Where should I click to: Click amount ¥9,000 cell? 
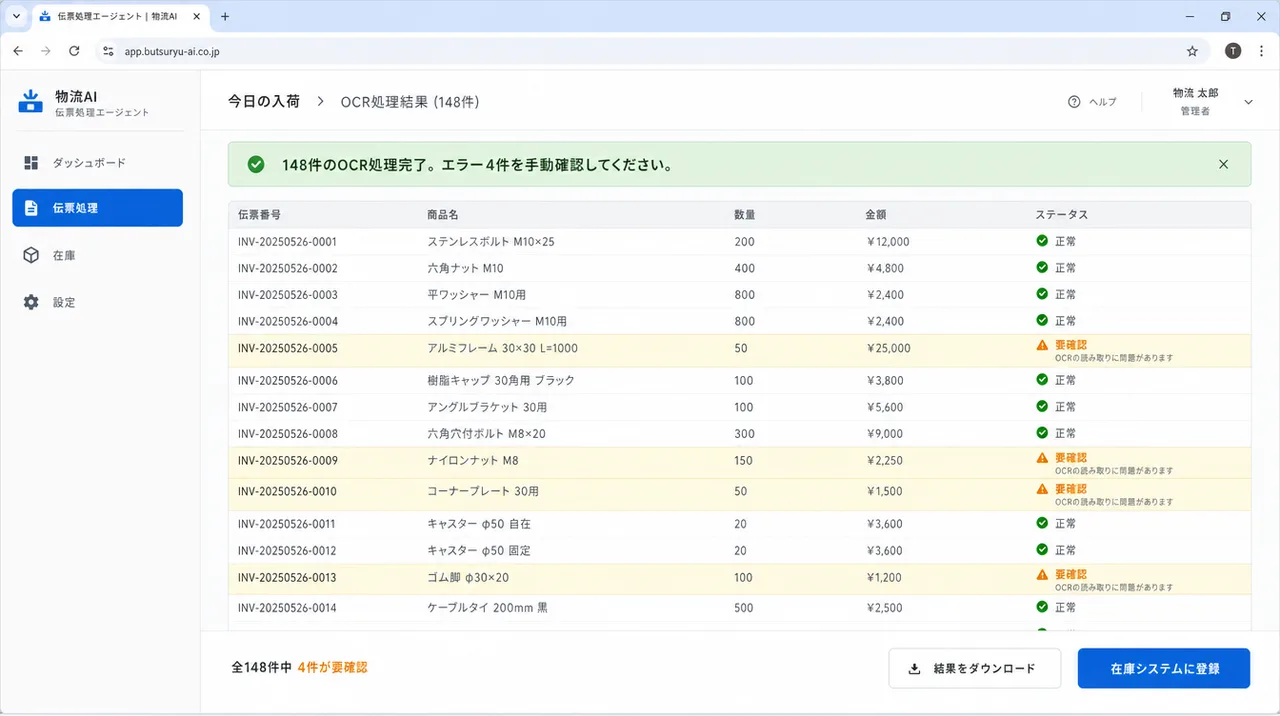(x=884, y=434)
